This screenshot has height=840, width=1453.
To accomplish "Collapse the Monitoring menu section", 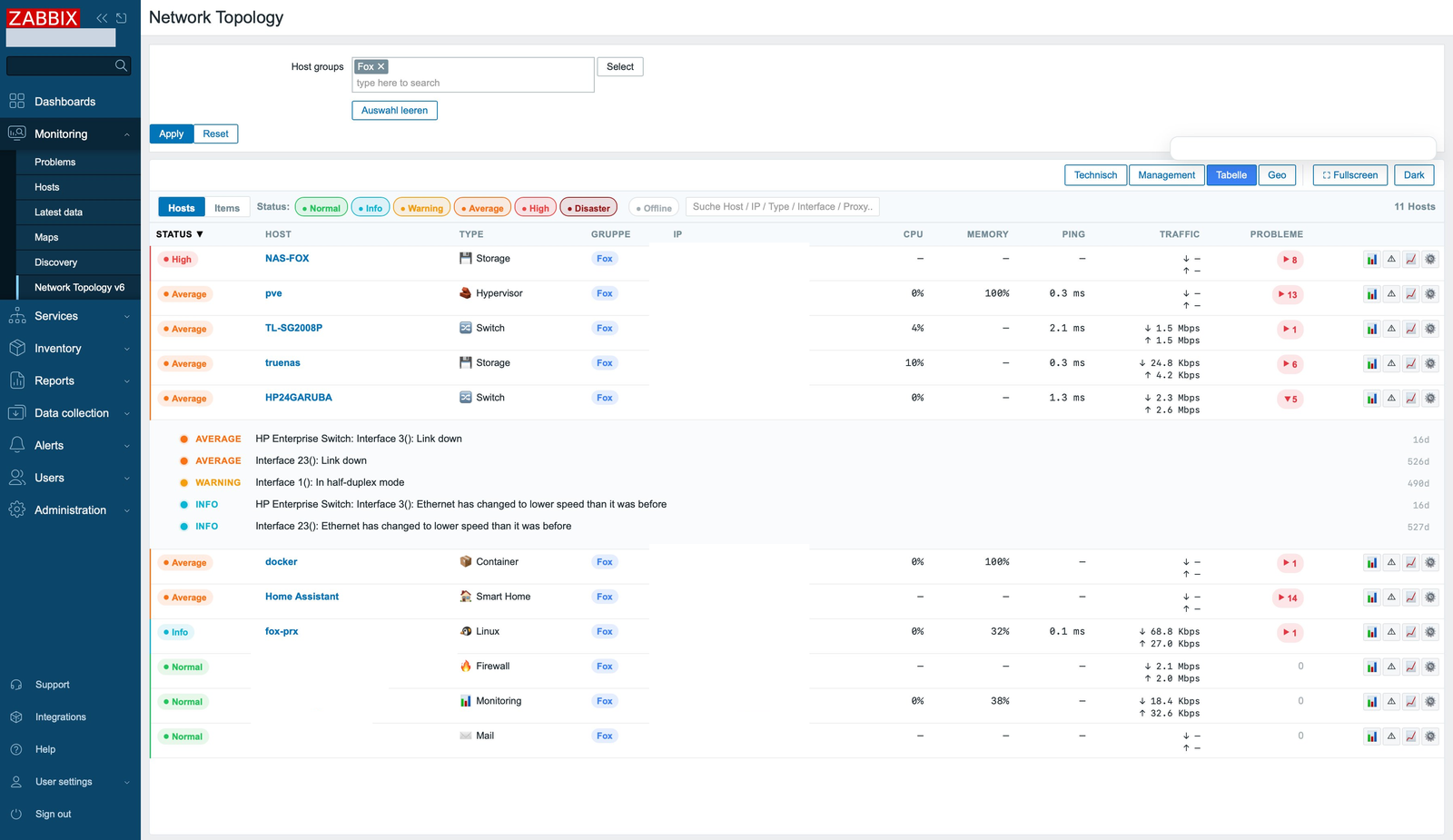I will tap(70, 134).
